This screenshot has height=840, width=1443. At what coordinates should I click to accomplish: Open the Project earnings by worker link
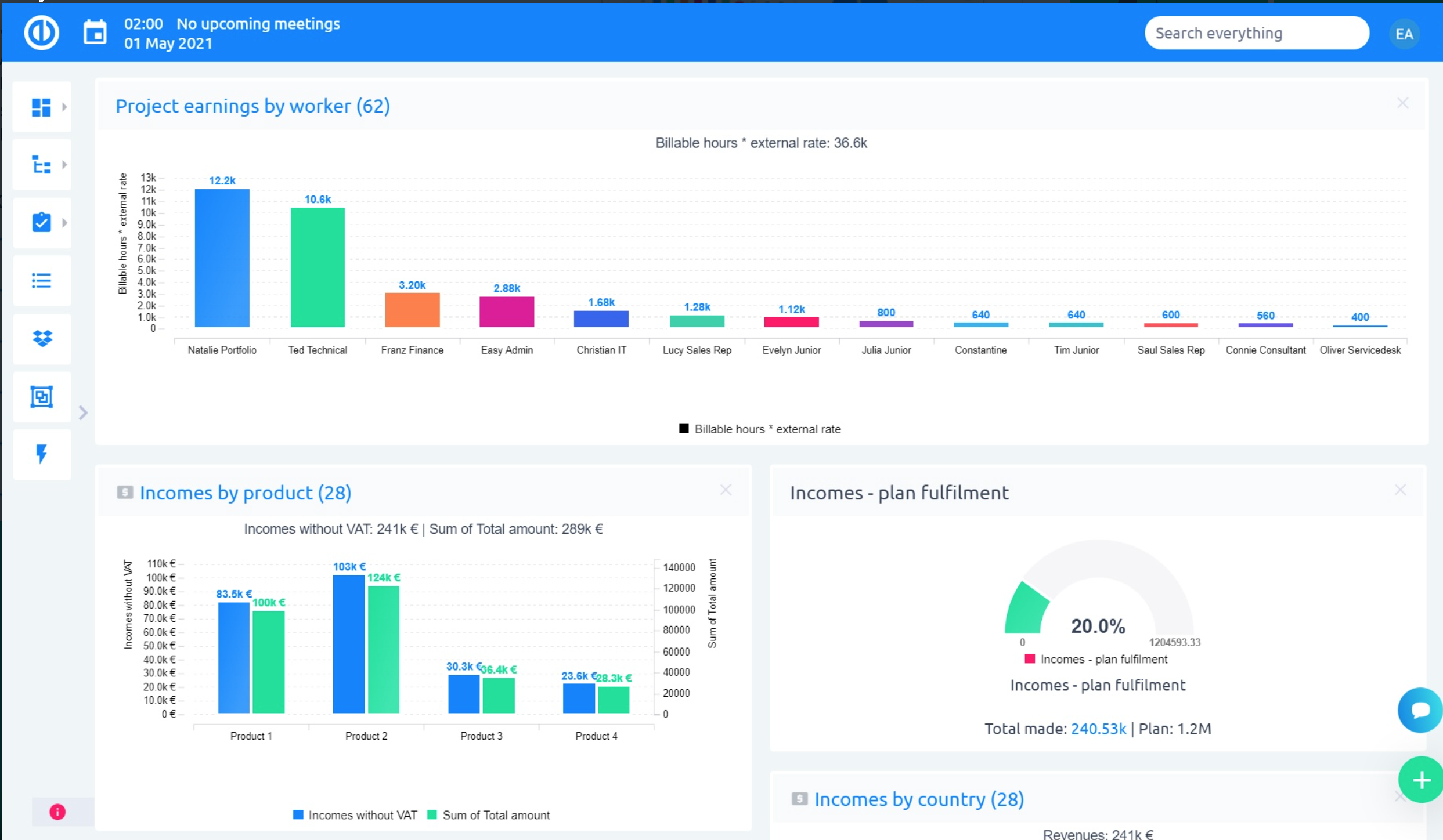pyautogui.click(x=252, y=106)
